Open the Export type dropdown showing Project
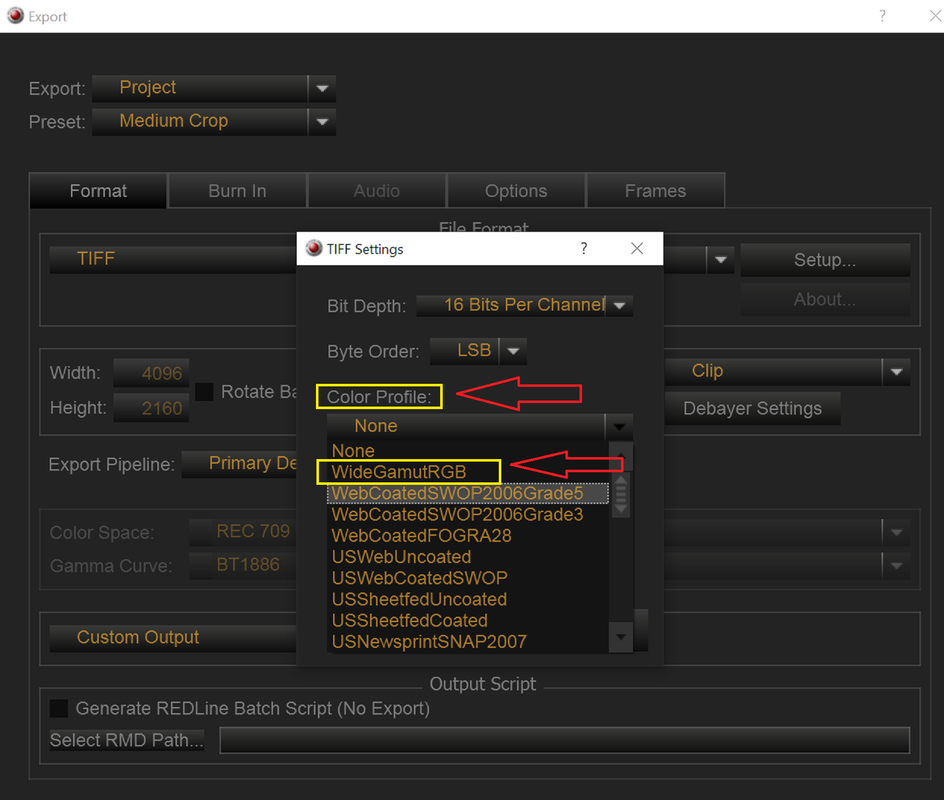The height and width of the screenshot is (800, 944). coord(214,88)
